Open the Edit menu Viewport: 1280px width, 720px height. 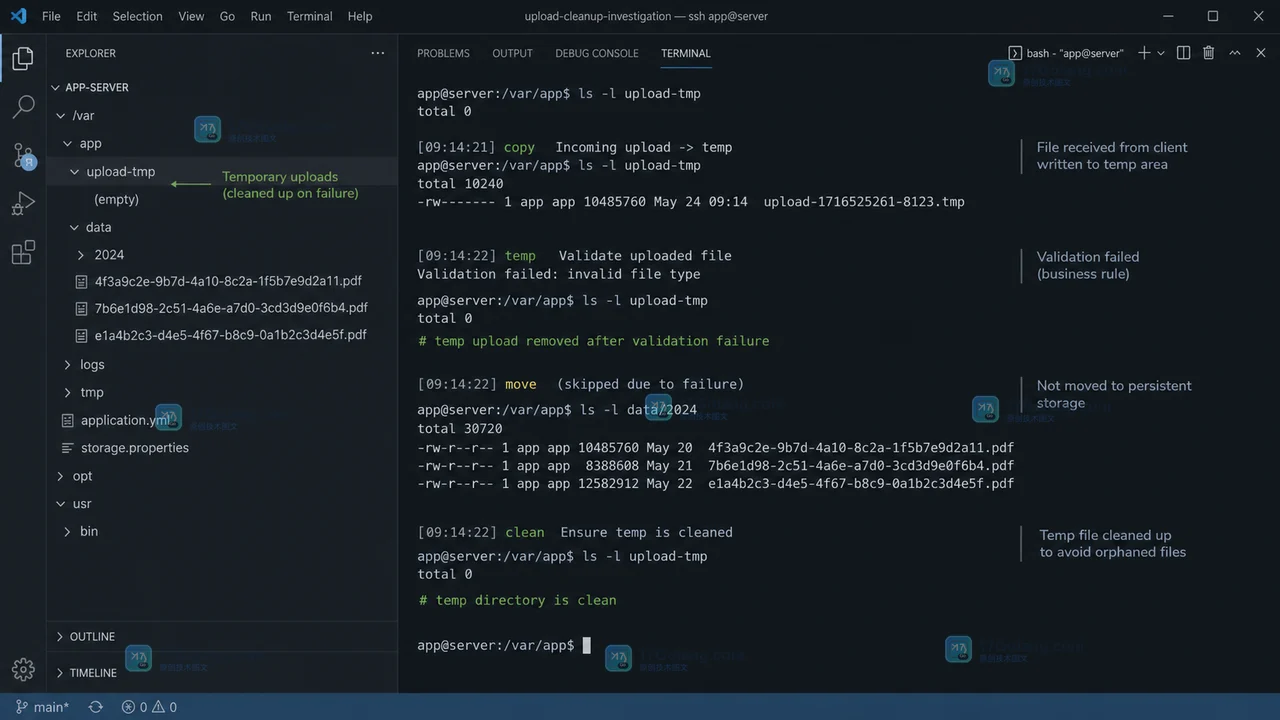(x=87, y=16)
